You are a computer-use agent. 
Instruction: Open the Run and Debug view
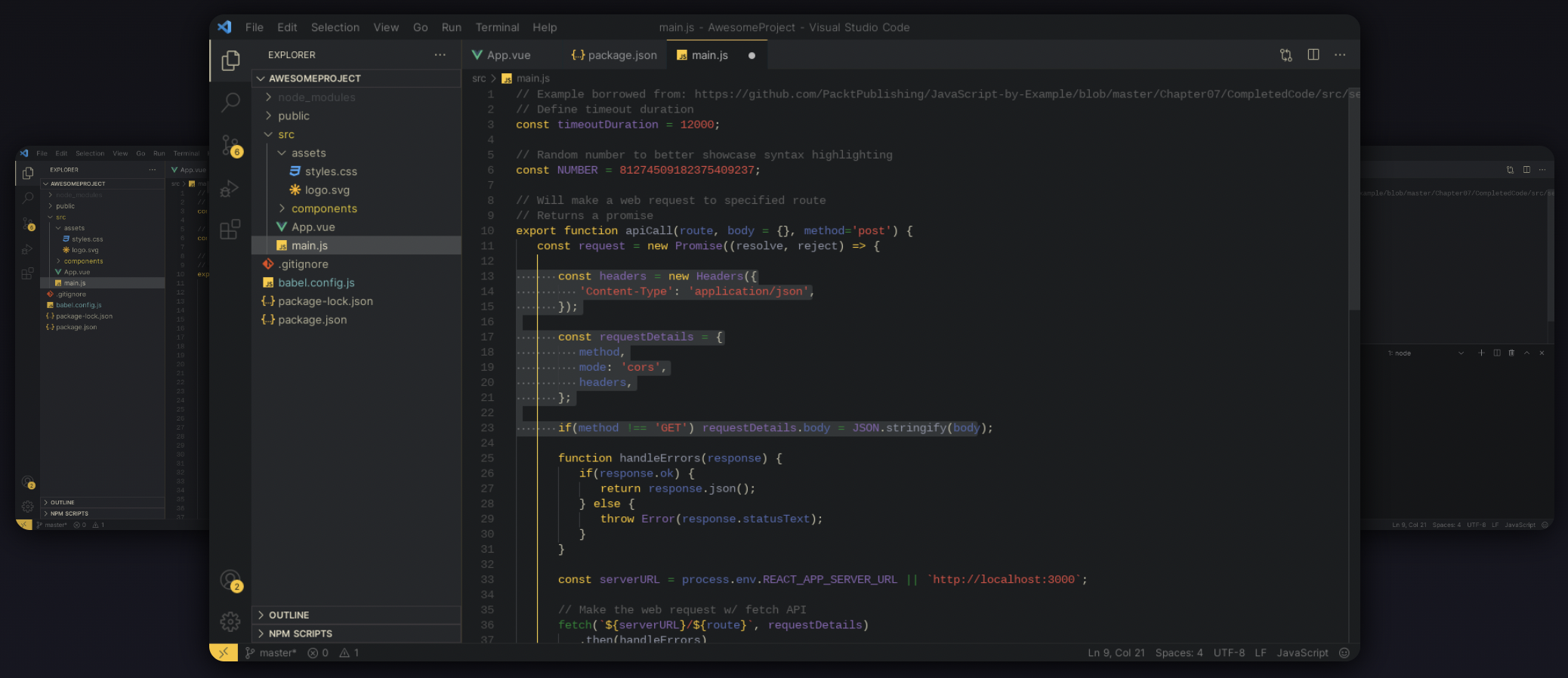pyautogui.click(x=230, y=188)
